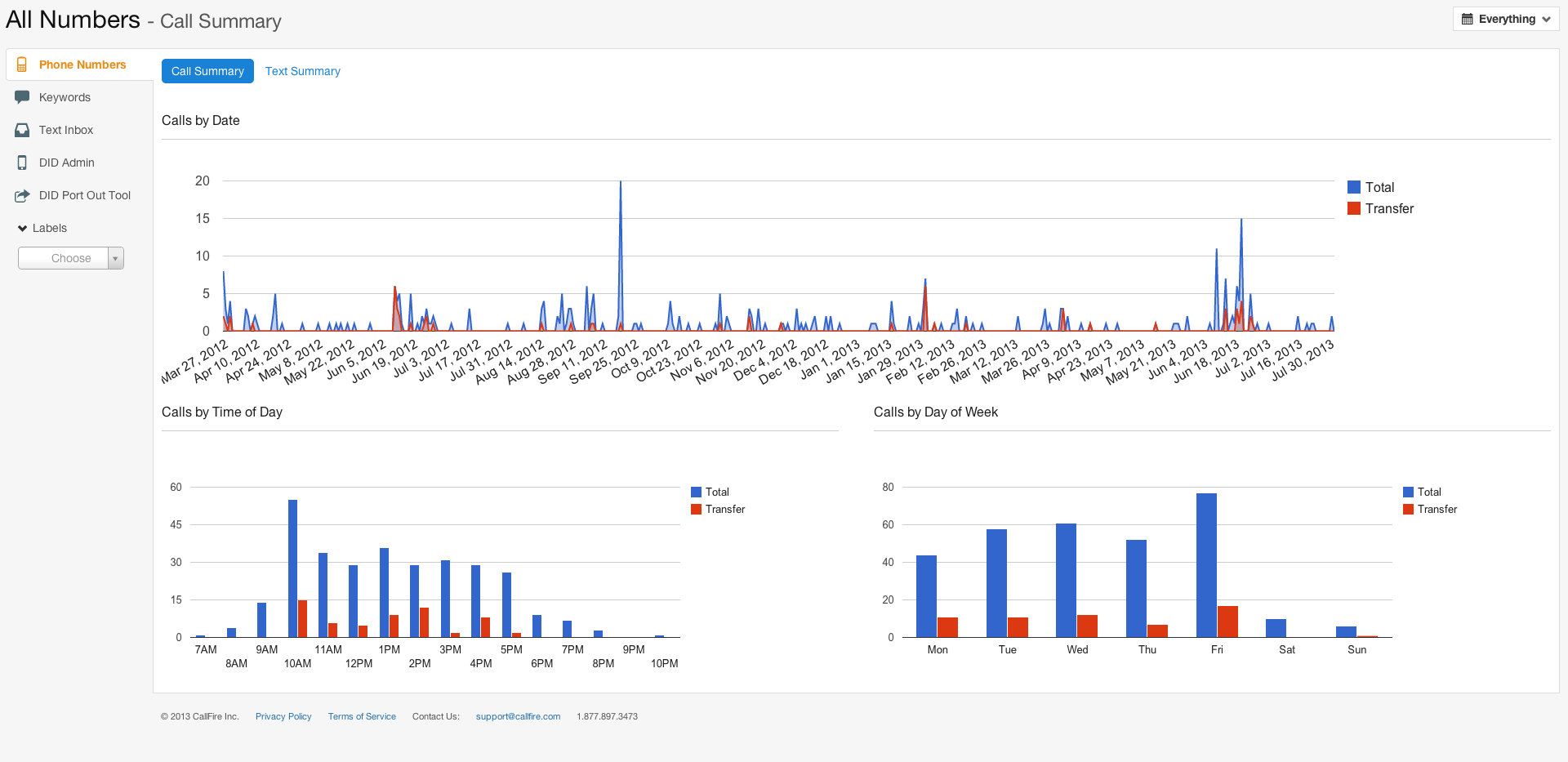Click the Friday Total bar in weekday chart
1568x762 pixels.
[1206, 565]
